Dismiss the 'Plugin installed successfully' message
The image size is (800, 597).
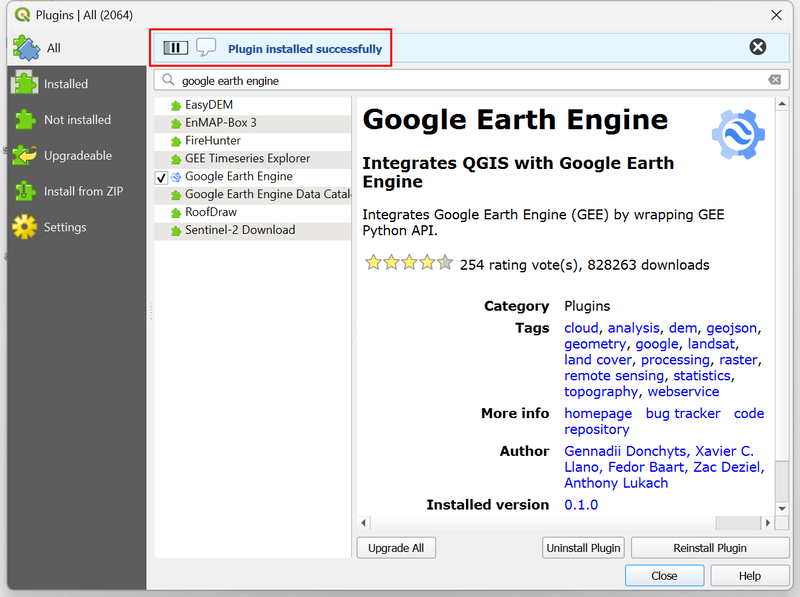point(758,47)
